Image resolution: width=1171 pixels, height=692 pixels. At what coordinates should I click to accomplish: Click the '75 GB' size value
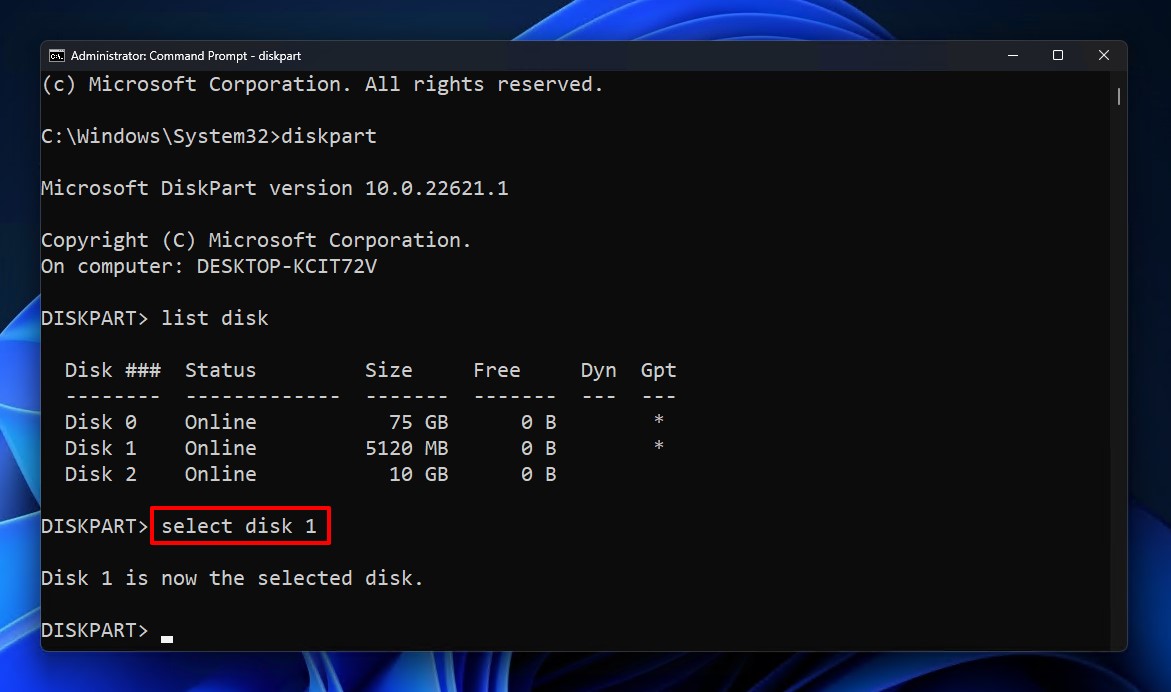click(x=418, y=422)
